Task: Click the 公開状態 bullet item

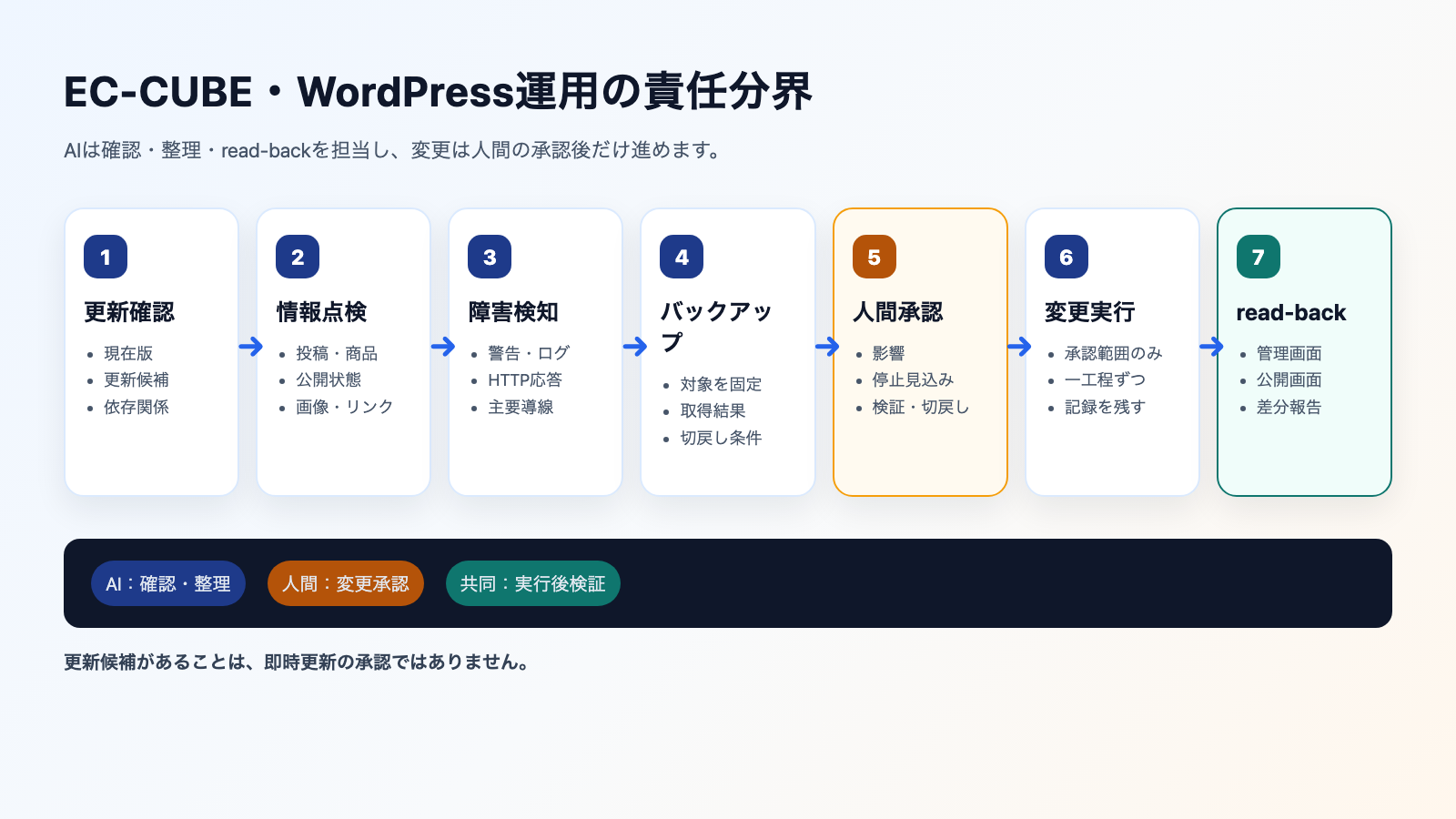Action: point(329,379)
